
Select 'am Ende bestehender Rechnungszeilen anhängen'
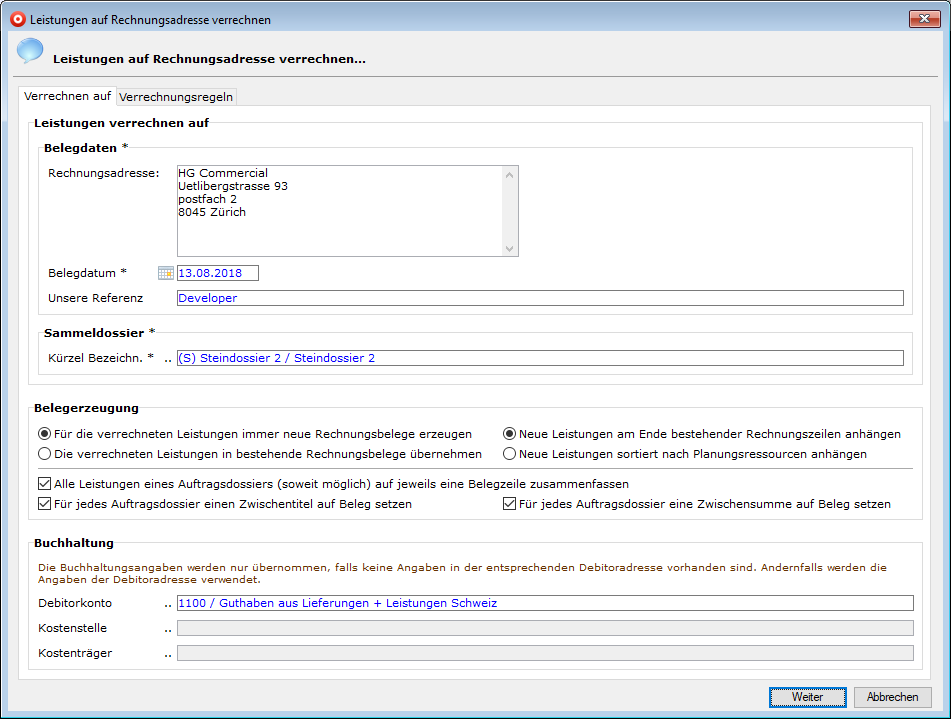coord(510,434)
